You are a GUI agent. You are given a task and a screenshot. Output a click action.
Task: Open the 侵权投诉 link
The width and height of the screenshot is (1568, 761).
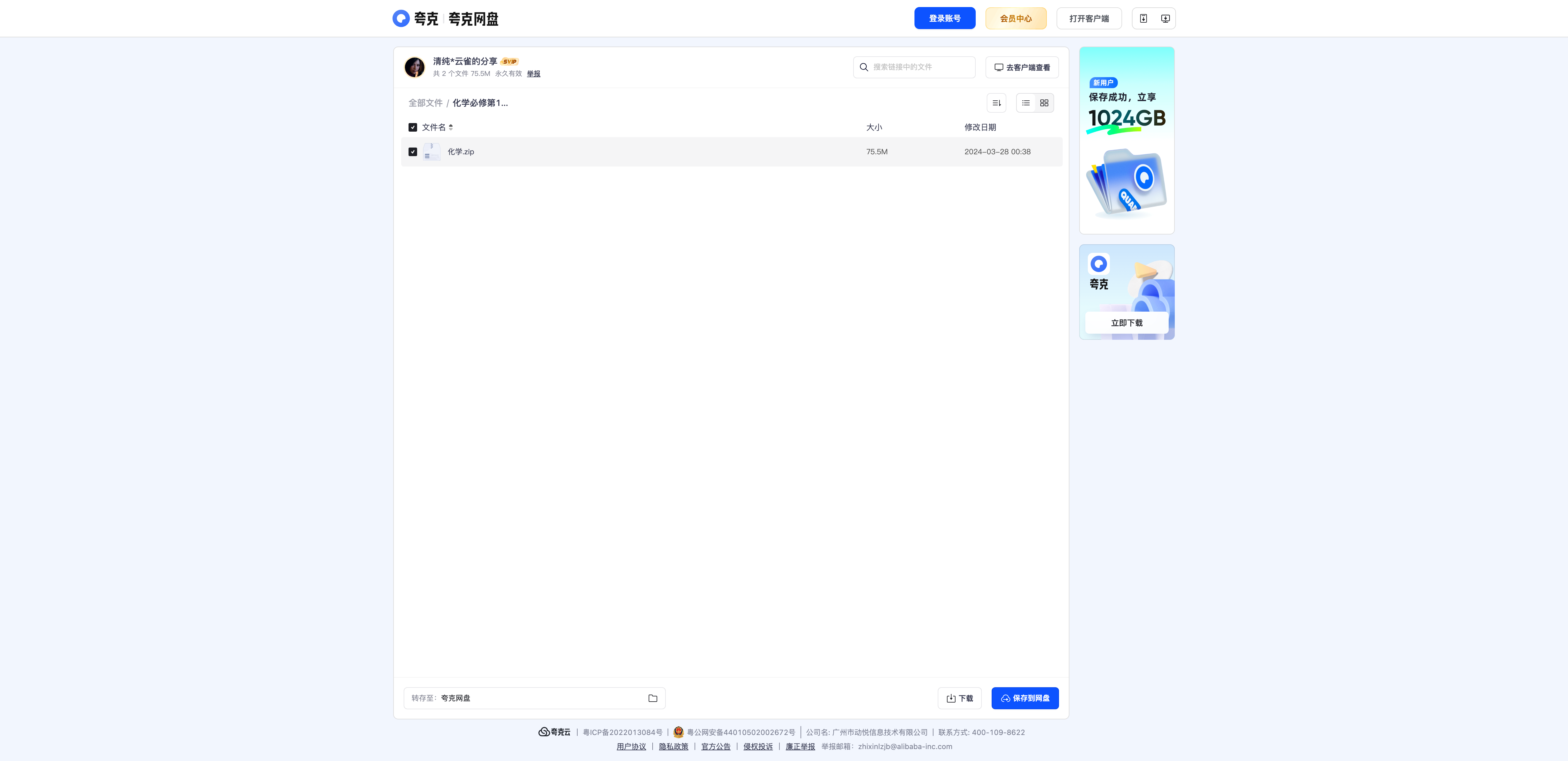click(x=758, y=746)
